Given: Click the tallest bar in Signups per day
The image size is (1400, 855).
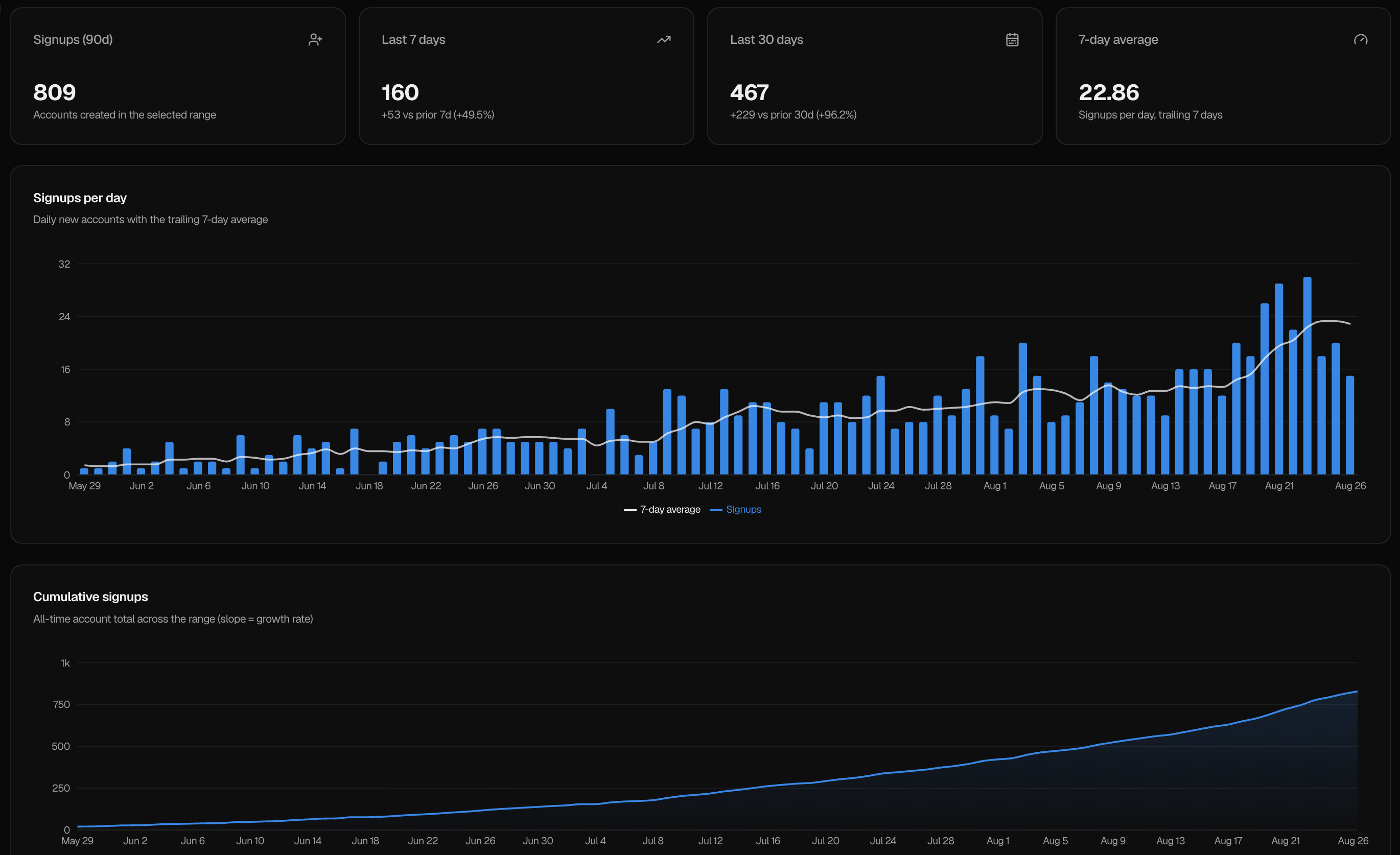Looking at the screenshot, I should coord(1307,375).
